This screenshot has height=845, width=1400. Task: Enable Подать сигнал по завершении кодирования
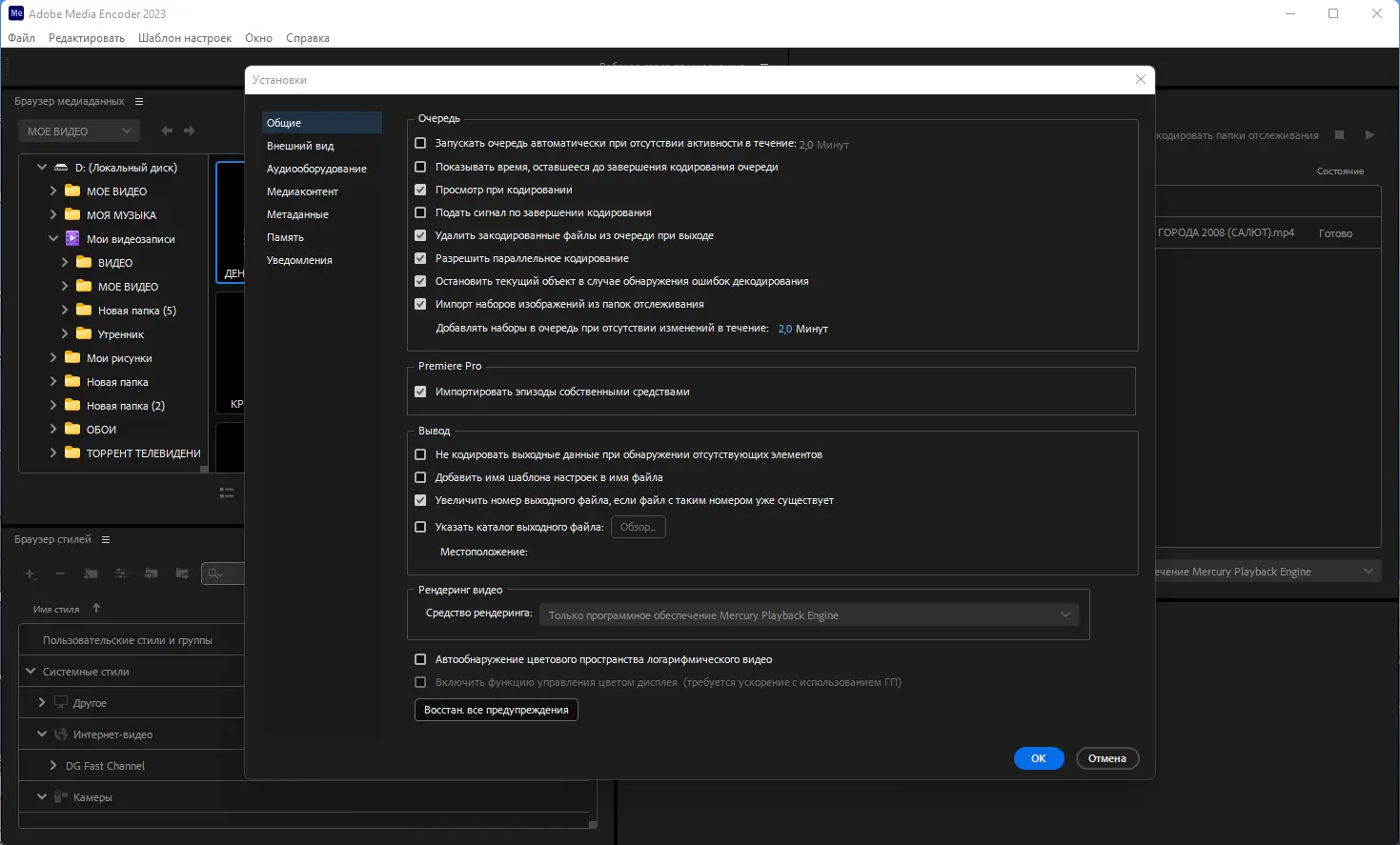pos(420,212)
